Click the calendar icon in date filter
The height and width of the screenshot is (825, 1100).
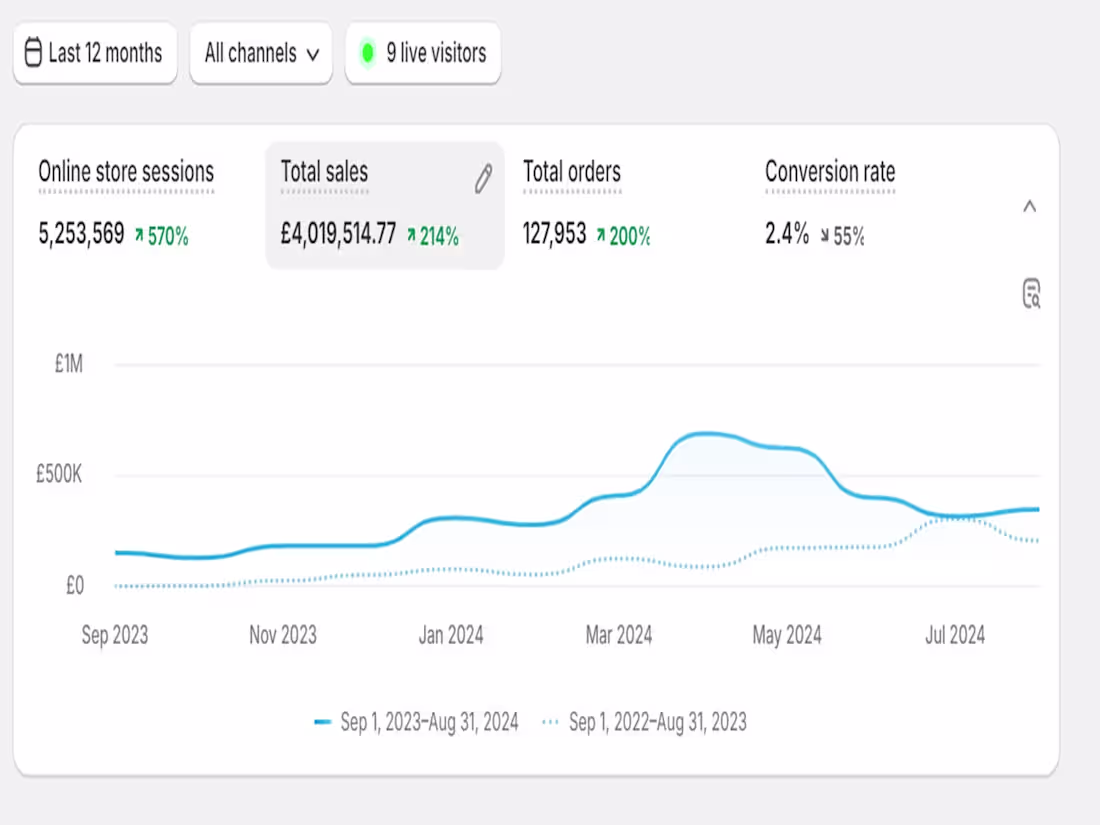coord(33,53)
